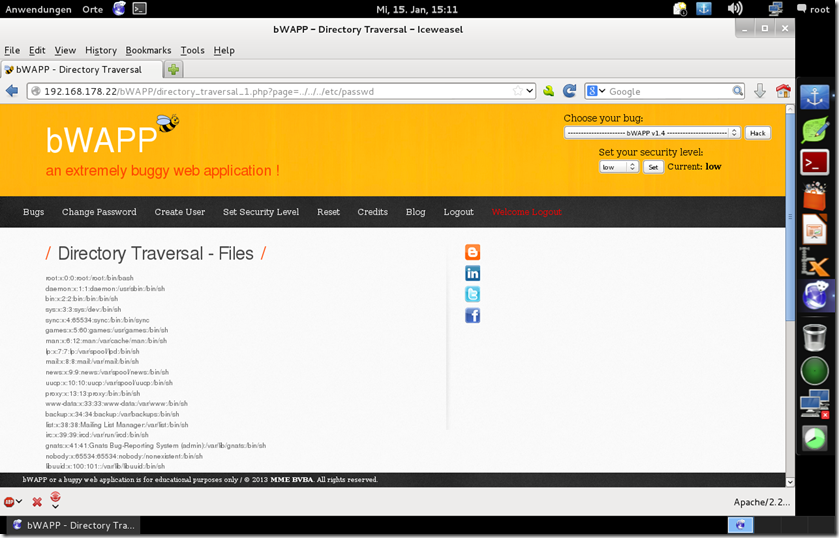The image size is (839, 538).
Task: Open Iceweasel globe icon in the dock
Action: click(815, 295)
